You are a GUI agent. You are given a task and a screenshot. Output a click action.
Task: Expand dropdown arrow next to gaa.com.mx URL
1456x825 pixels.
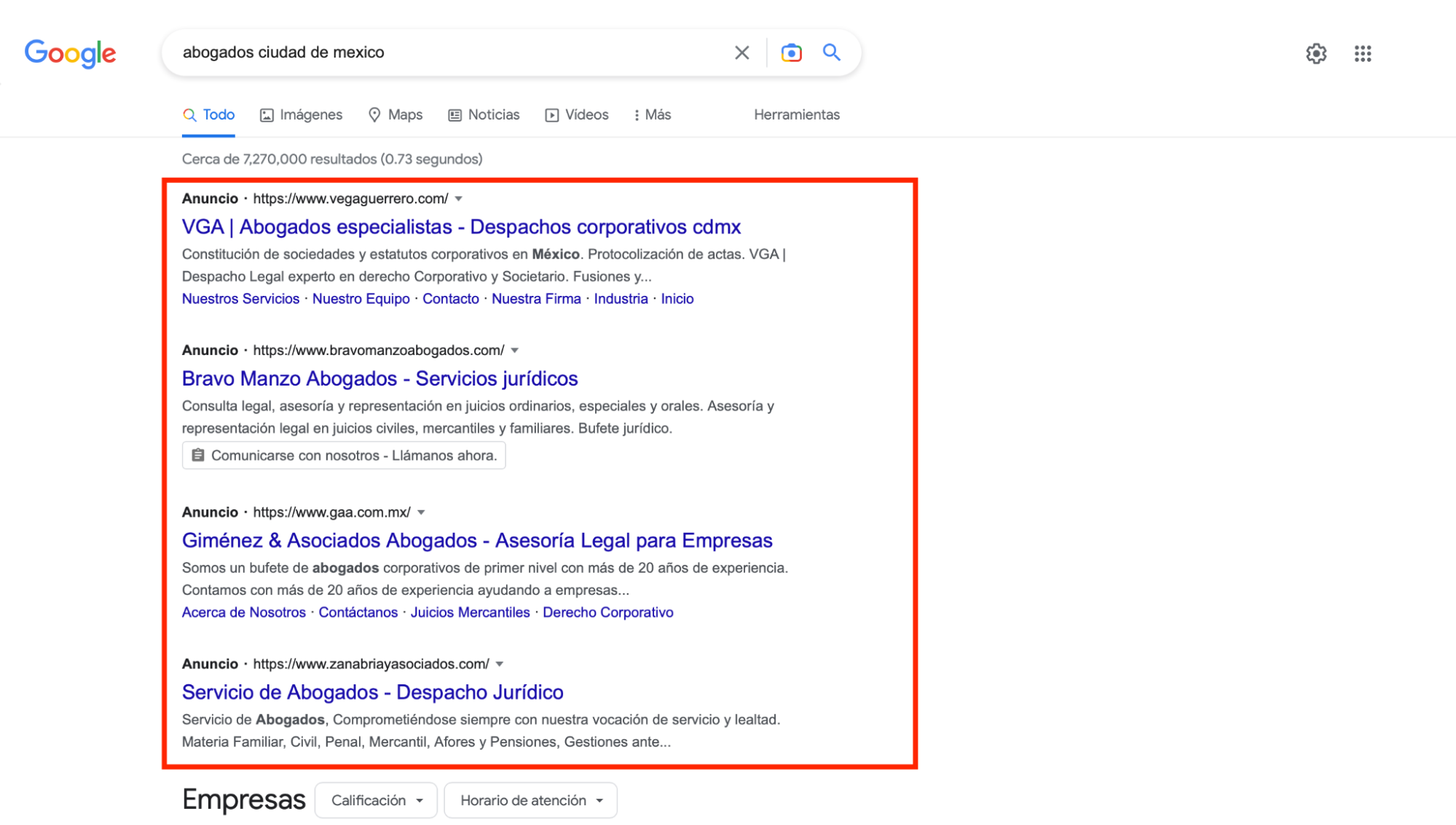coord(421,512)
